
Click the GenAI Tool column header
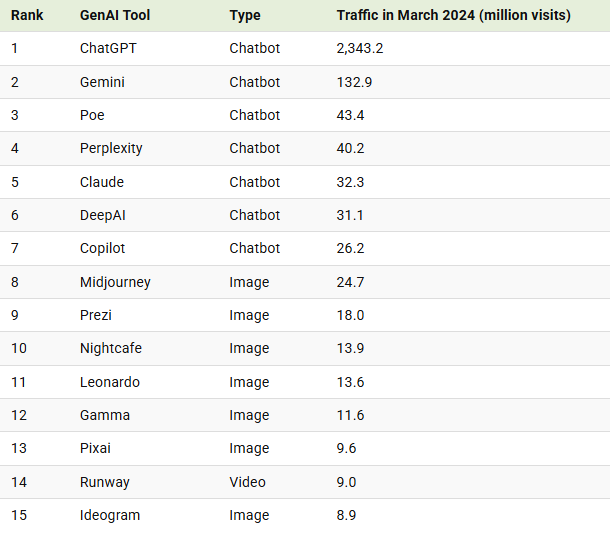[117, 16]
